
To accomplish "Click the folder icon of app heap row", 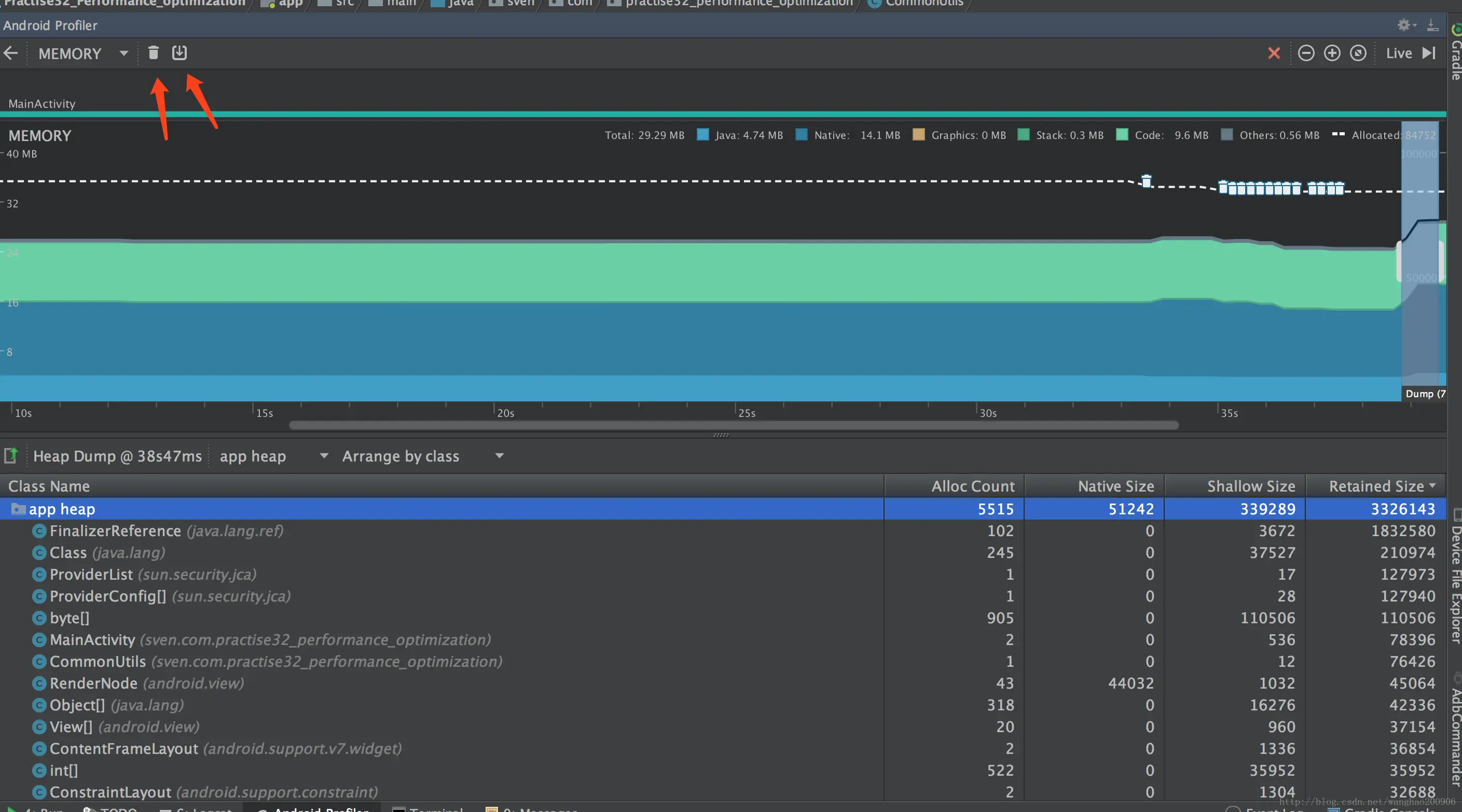I will tap(18, 509).
